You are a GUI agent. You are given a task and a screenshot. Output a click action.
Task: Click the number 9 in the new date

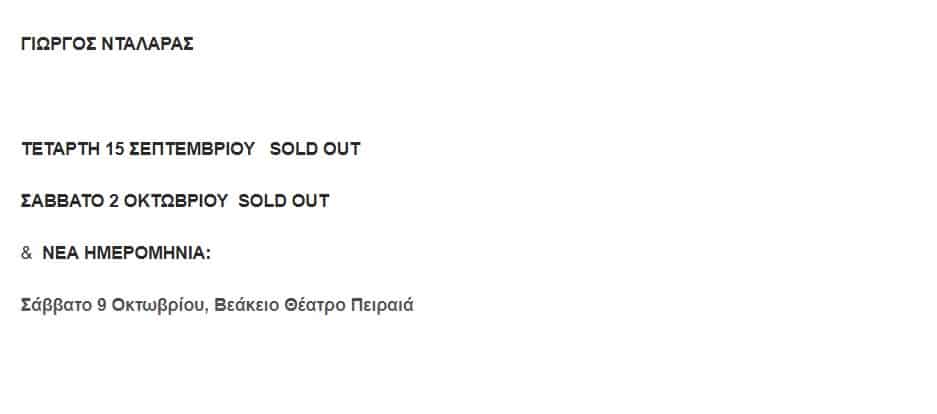click(x=102, y=305)
